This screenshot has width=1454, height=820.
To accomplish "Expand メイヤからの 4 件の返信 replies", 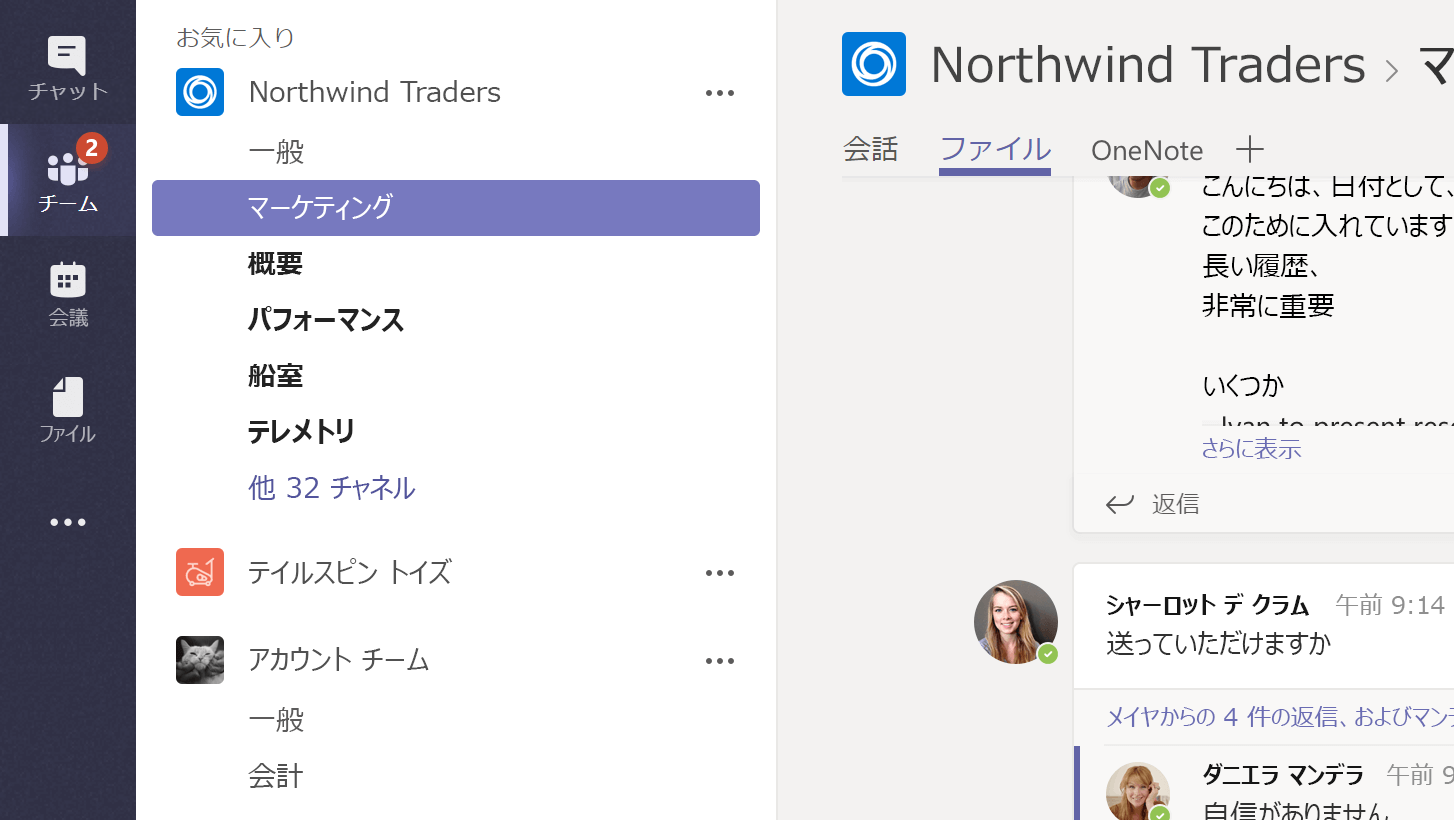I will click(x=1279, y=717).
